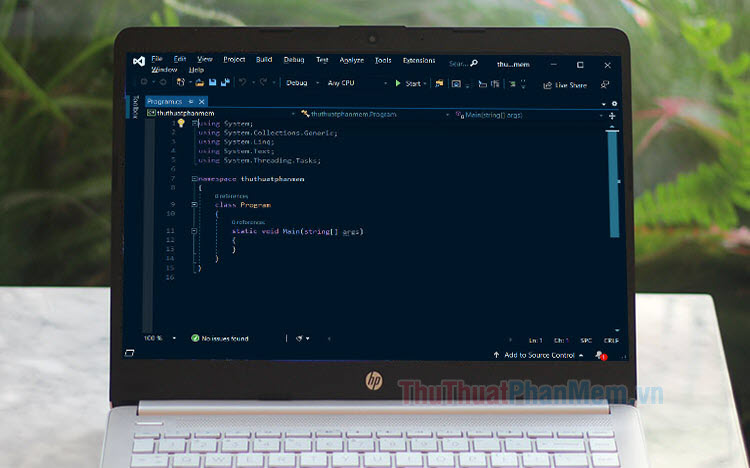This screenshot has height=468, width=750.
Task: Click the Start debugging play icon
Action: point(398,84)
